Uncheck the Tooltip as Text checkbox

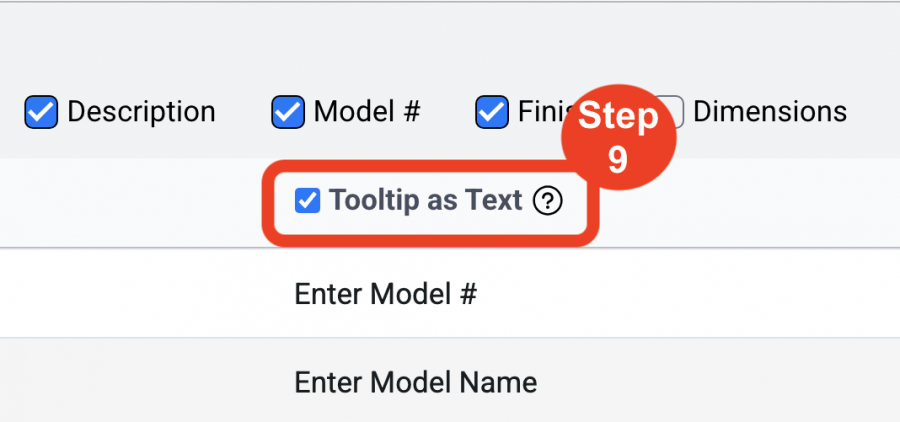(x=307, y=202)
